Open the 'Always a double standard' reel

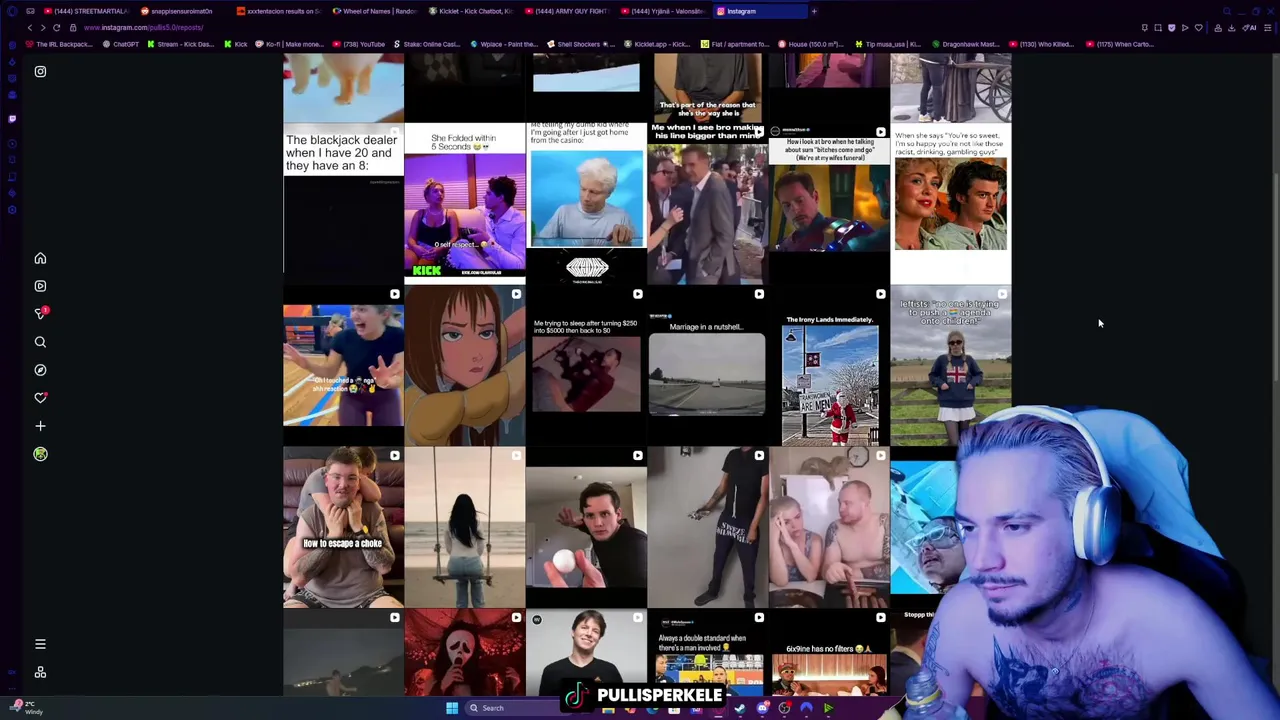click(707, 652)
